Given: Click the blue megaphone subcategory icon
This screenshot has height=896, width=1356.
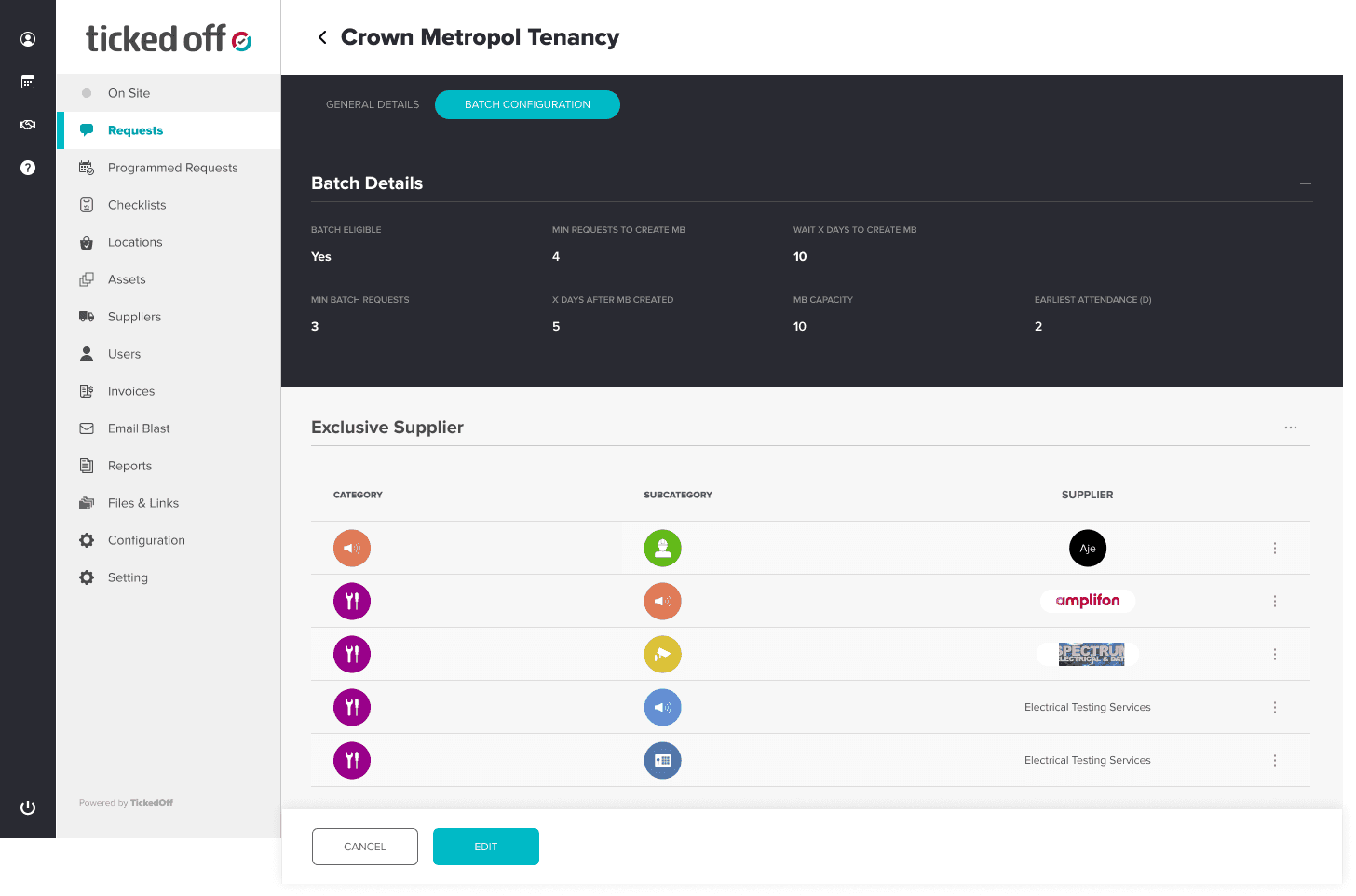Looking at the screenshot, I should (x=663, y=707).
